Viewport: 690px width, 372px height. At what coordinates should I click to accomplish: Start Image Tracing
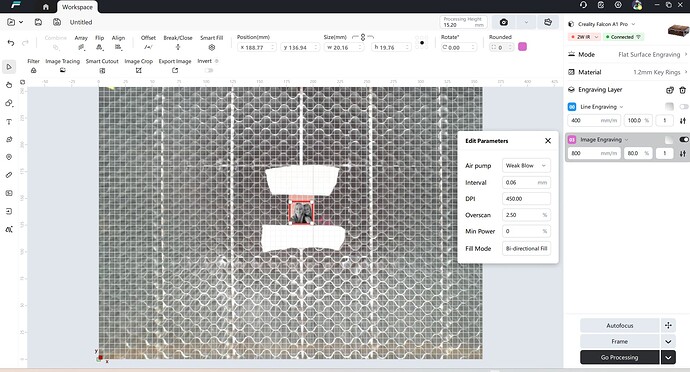click(x=62, y=66)
